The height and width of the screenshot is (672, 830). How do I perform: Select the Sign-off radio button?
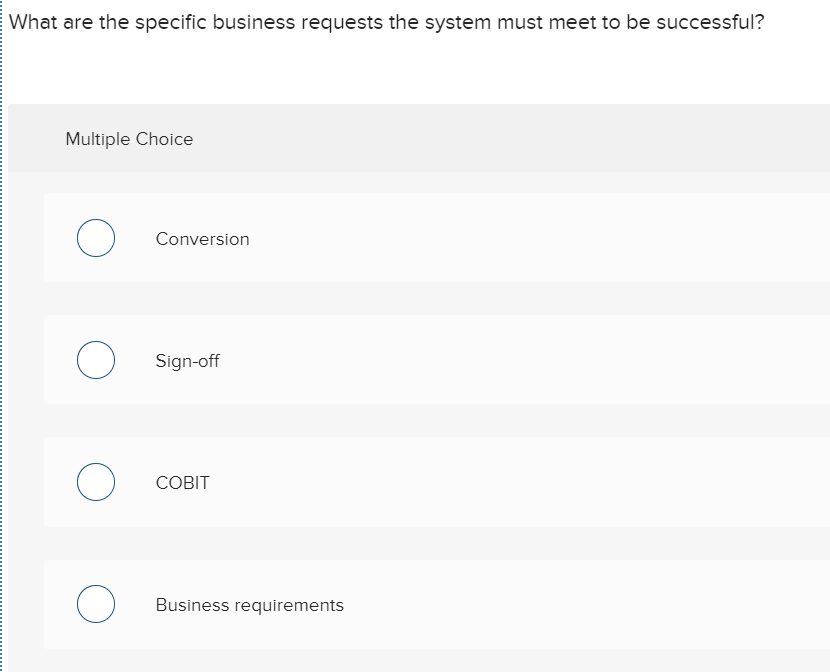coord(95,360)
